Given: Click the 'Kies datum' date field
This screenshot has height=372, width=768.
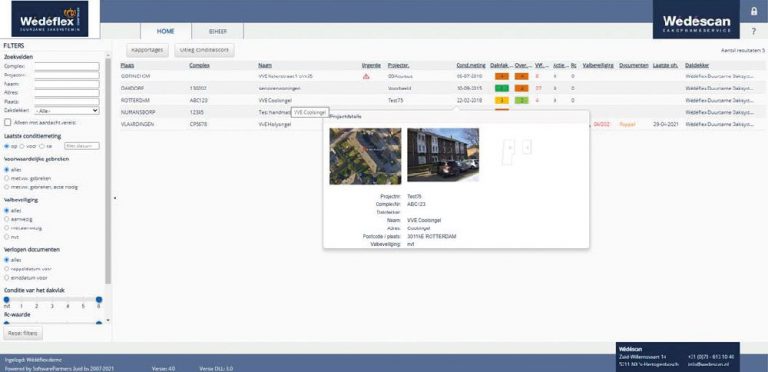Looking at the screenshot, I should point(82,146).
